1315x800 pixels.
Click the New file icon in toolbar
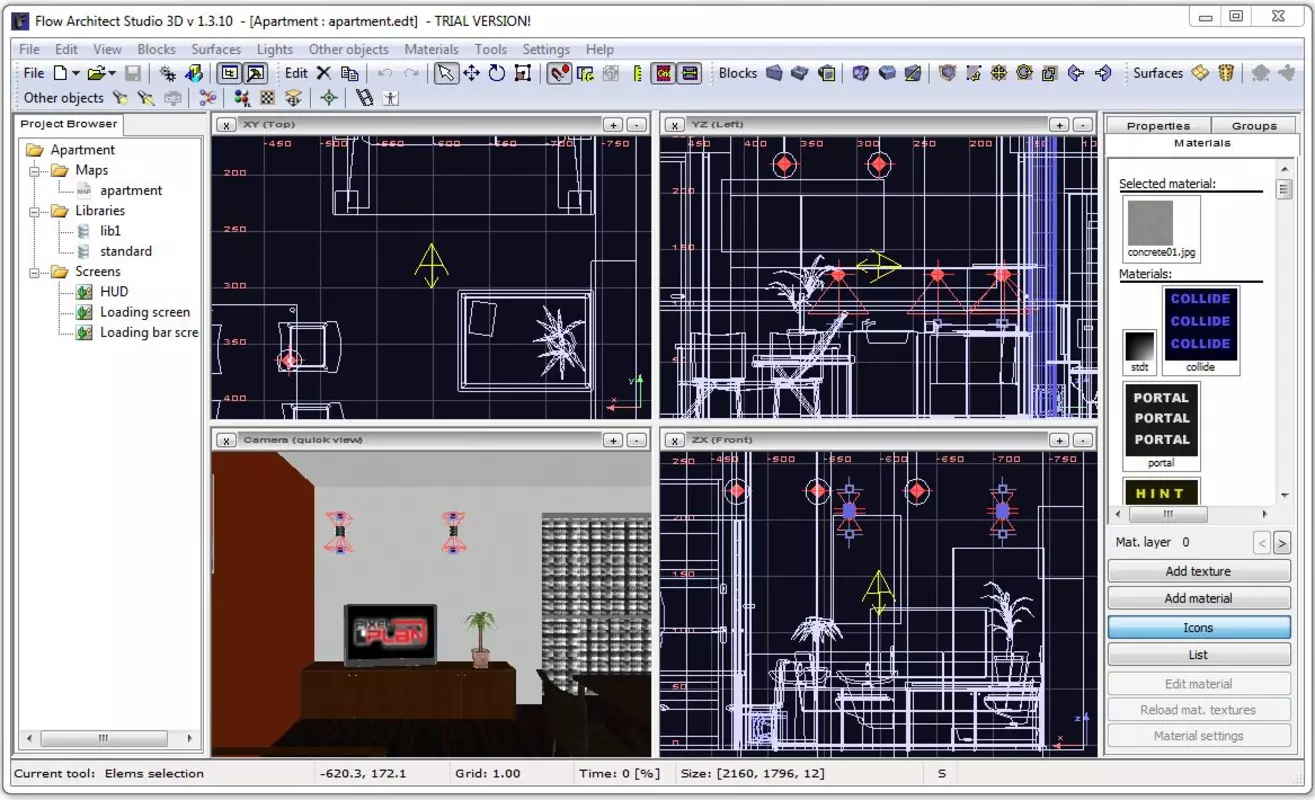[61, 73]
